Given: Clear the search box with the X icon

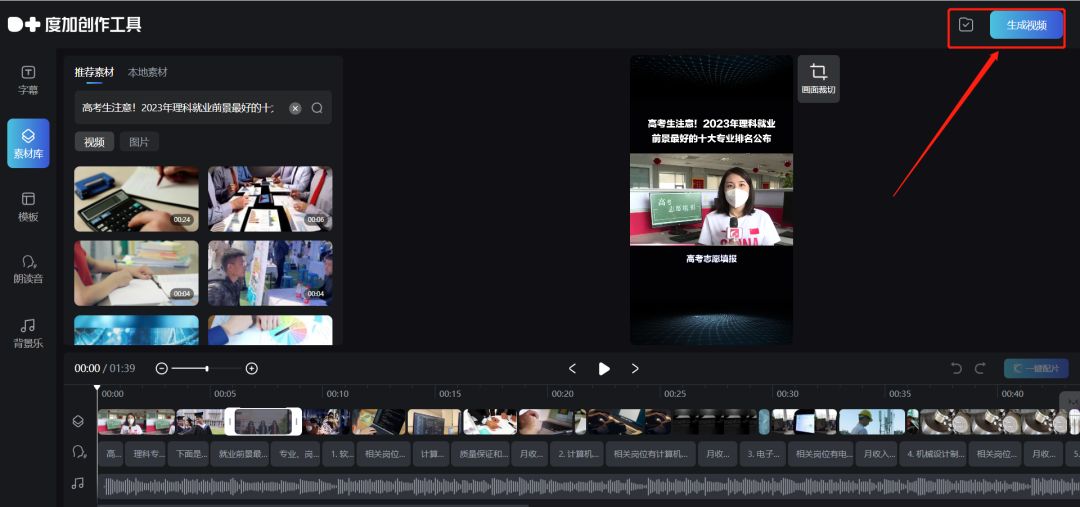Looking at the screenshot, I should point(295,108).
